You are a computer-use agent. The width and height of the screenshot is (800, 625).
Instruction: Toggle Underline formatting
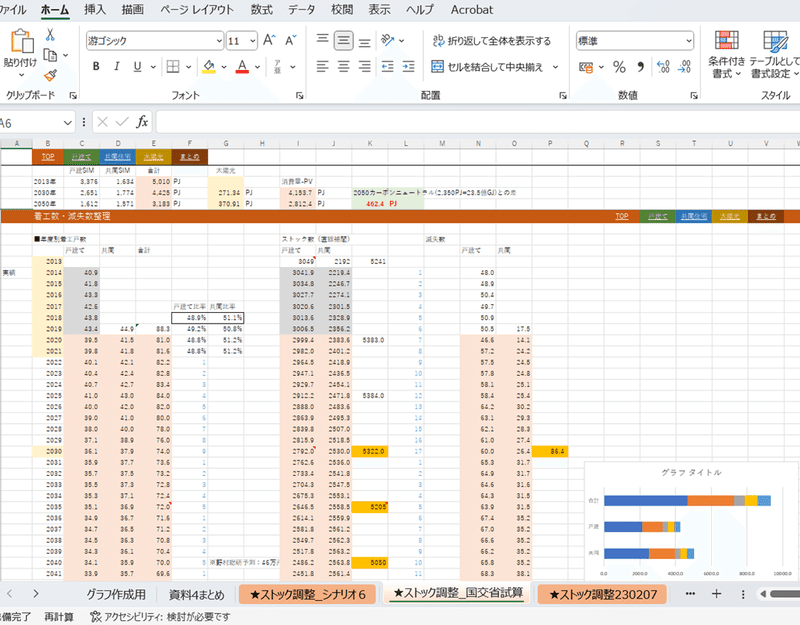click(137, 66)
